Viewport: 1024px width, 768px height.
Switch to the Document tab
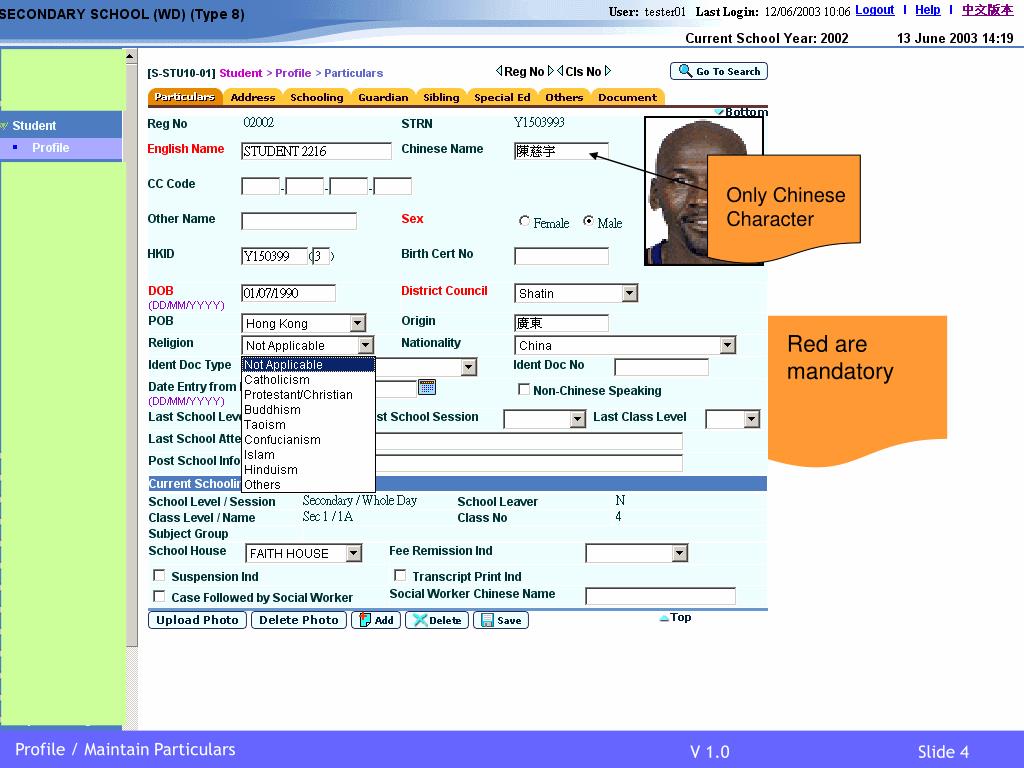pyautogui.click(x=628, y=97)
